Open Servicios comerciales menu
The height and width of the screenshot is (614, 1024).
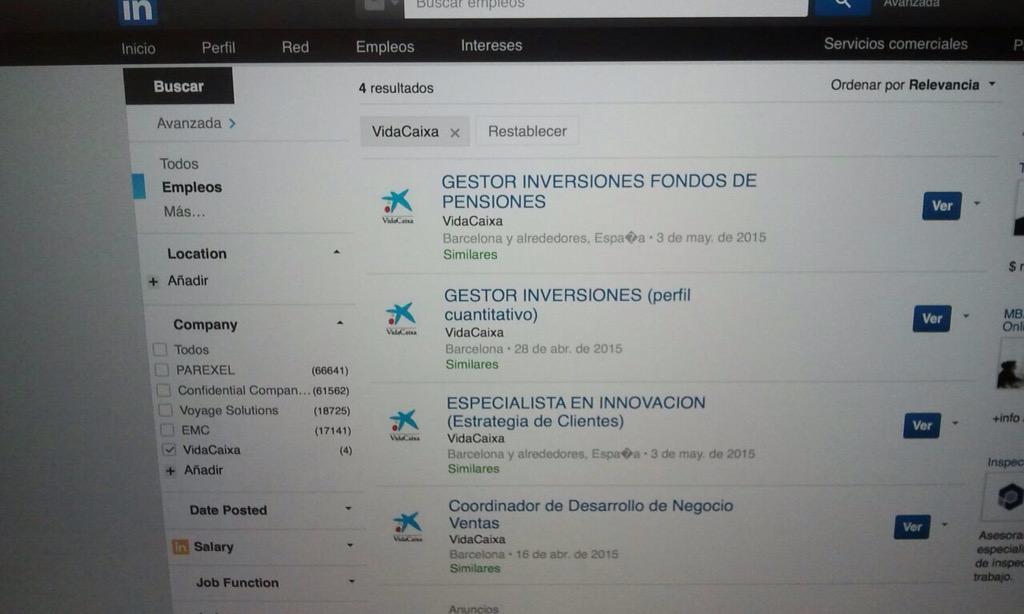(895, 44)
